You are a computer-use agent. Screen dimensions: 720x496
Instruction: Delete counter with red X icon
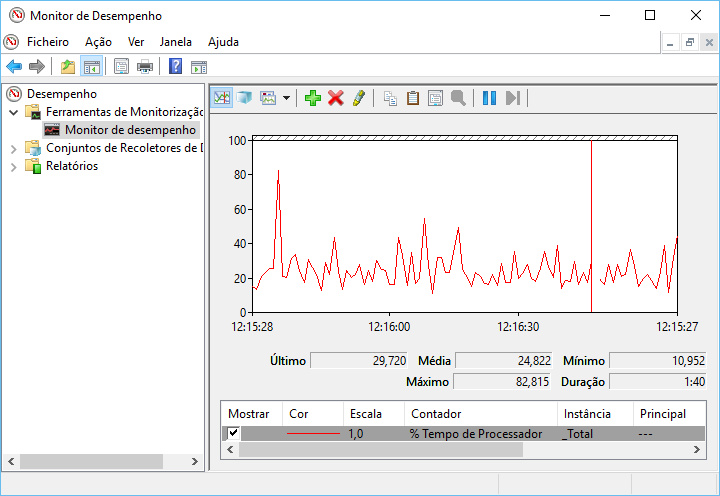tap(336, 97)
